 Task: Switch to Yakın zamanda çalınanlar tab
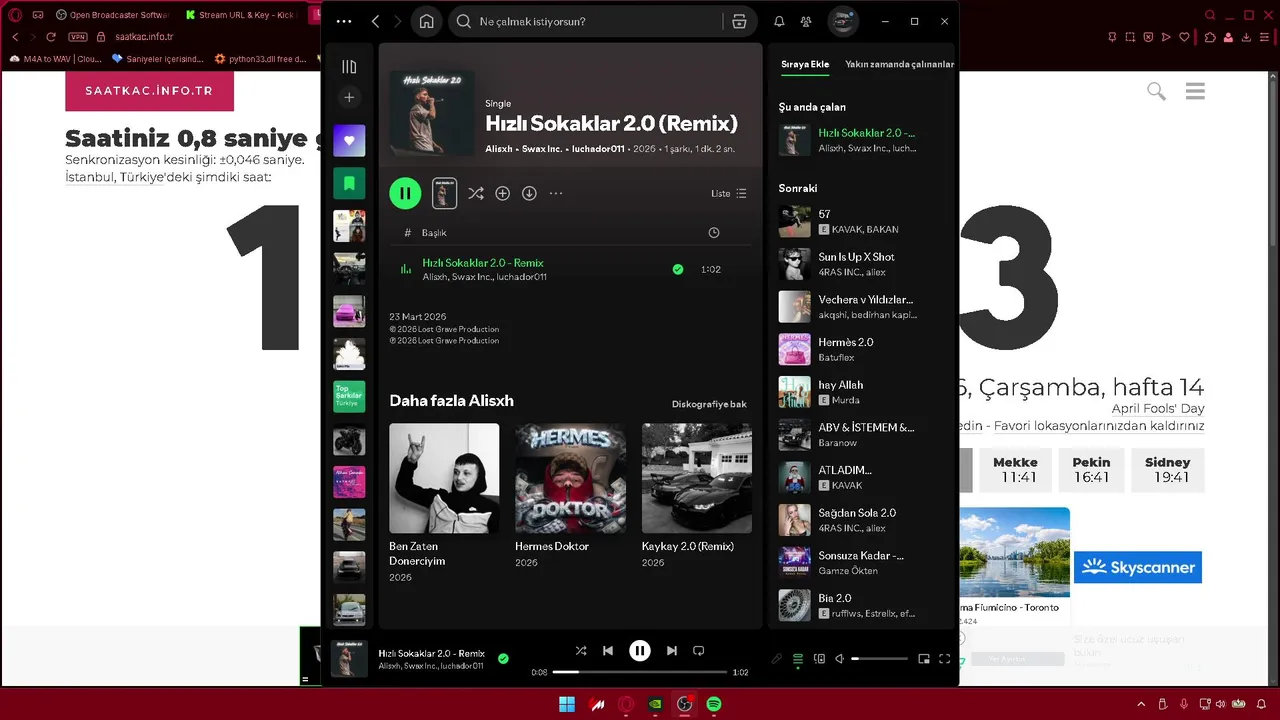coord(900,64)
